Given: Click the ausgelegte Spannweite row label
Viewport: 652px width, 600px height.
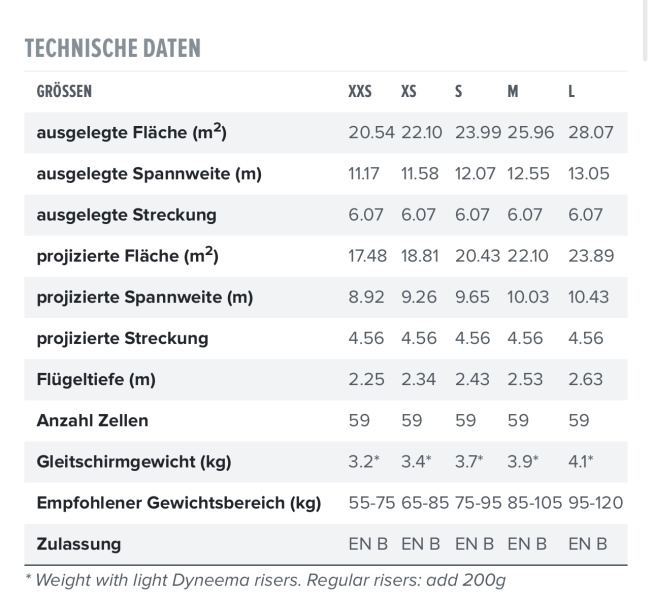Looking at the screenshot, I should [149, 174].
